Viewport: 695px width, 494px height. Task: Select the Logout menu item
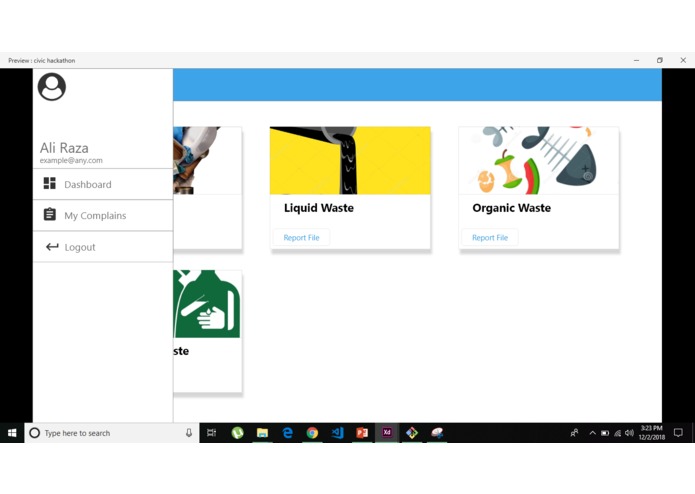pos(103,247)
